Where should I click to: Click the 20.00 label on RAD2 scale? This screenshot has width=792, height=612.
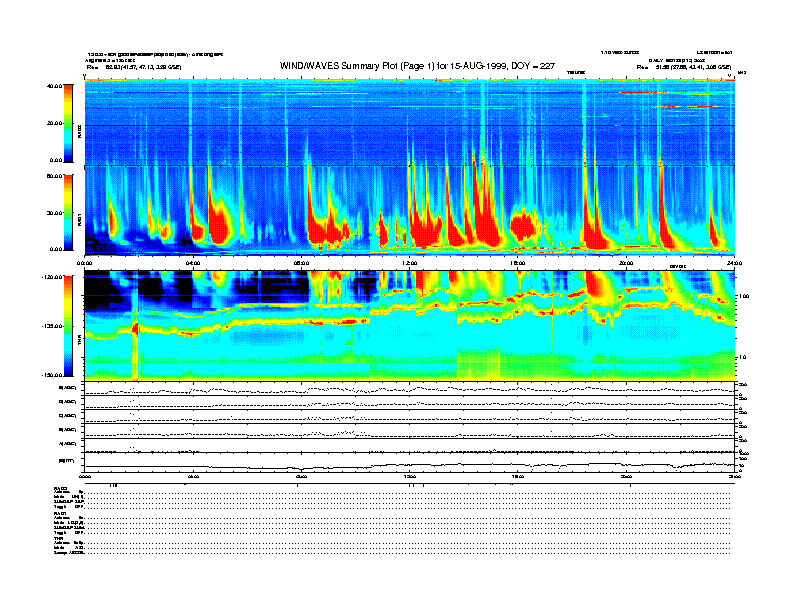click(54, 123)
